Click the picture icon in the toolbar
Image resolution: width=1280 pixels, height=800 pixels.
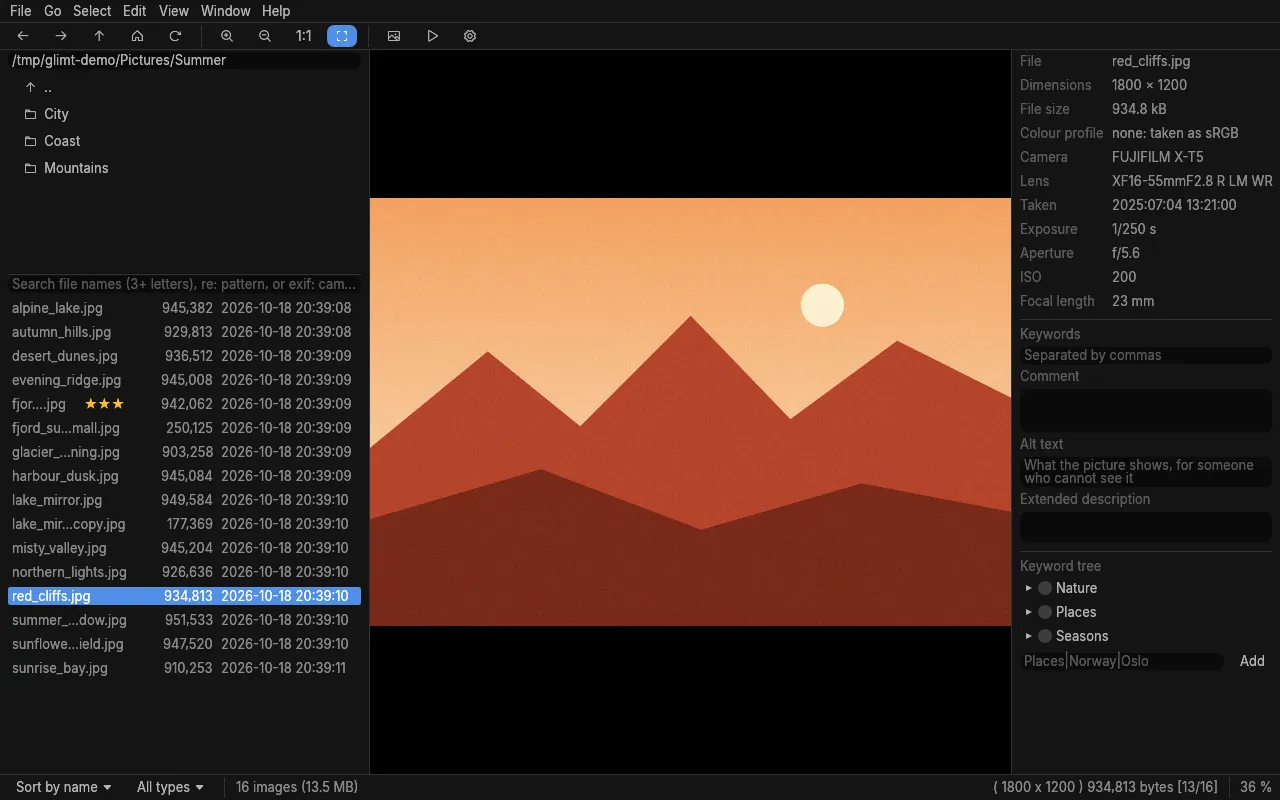pyautogui.click(x=394, y=36)
